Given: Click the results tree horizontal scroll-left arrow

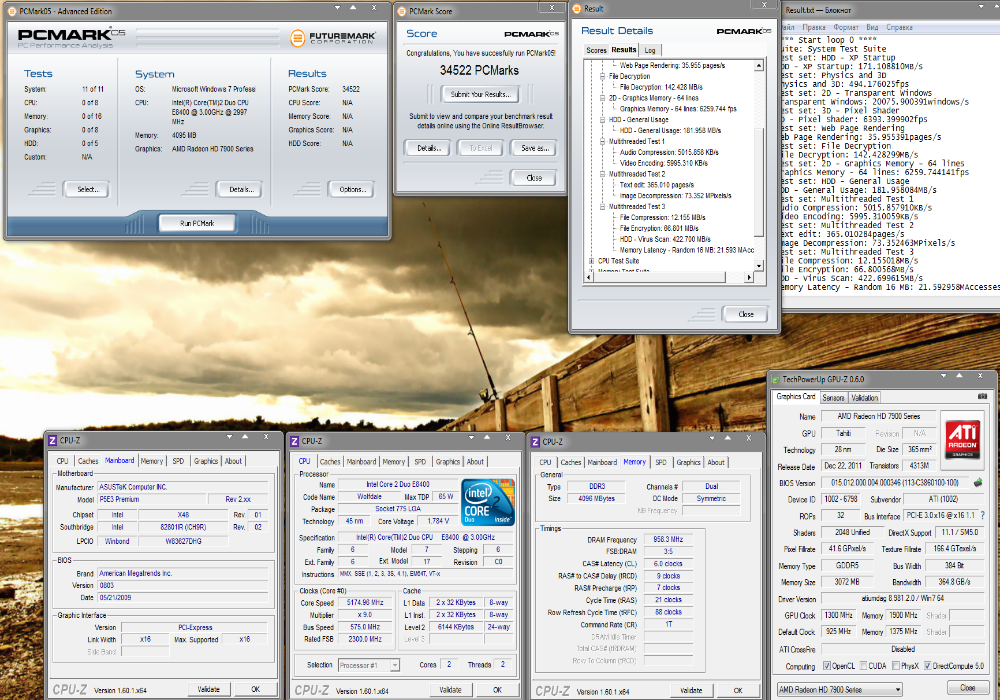Looking at the screenshot, I should 590,277.
